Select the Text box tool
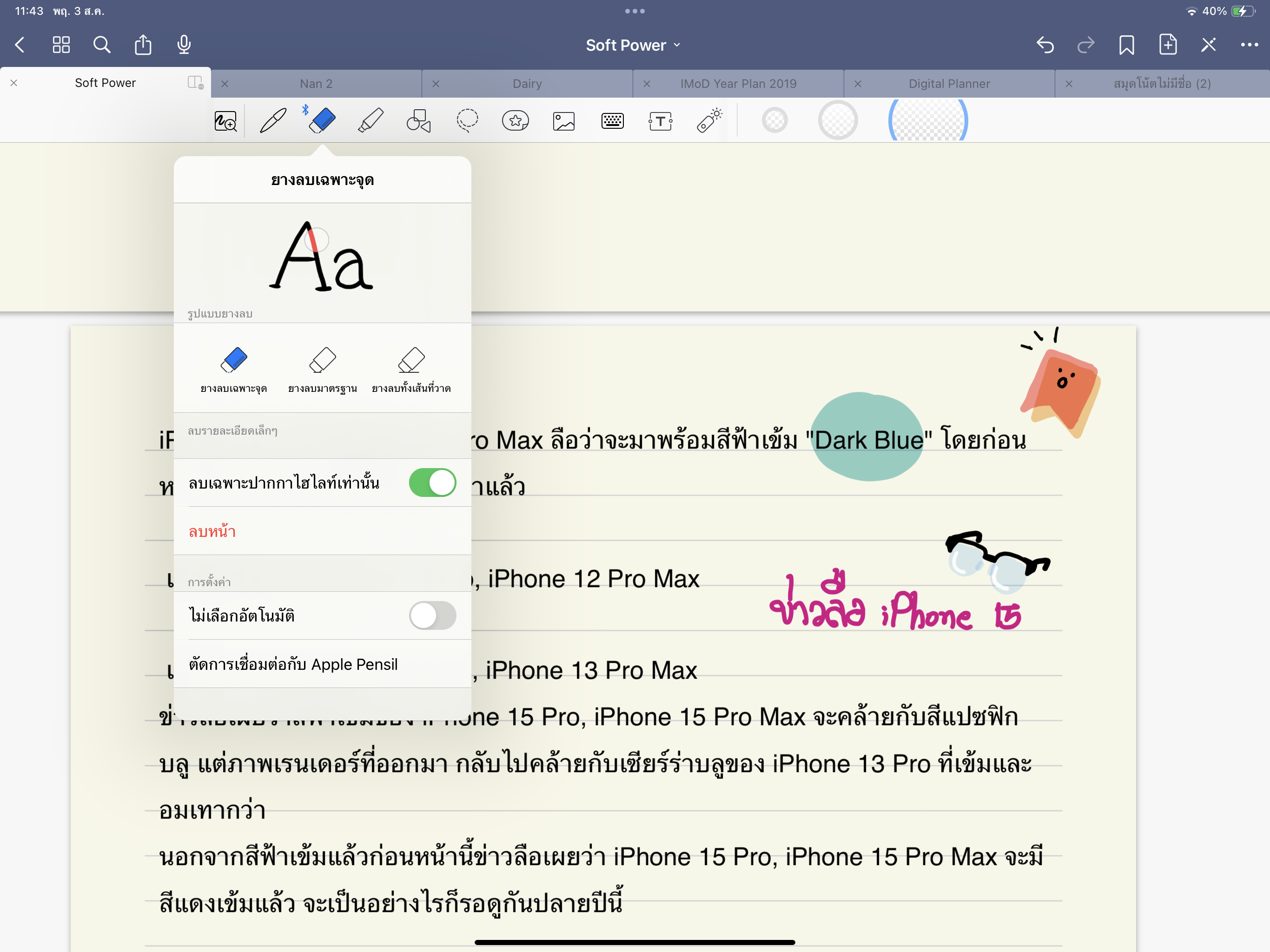 coord(660,120)
